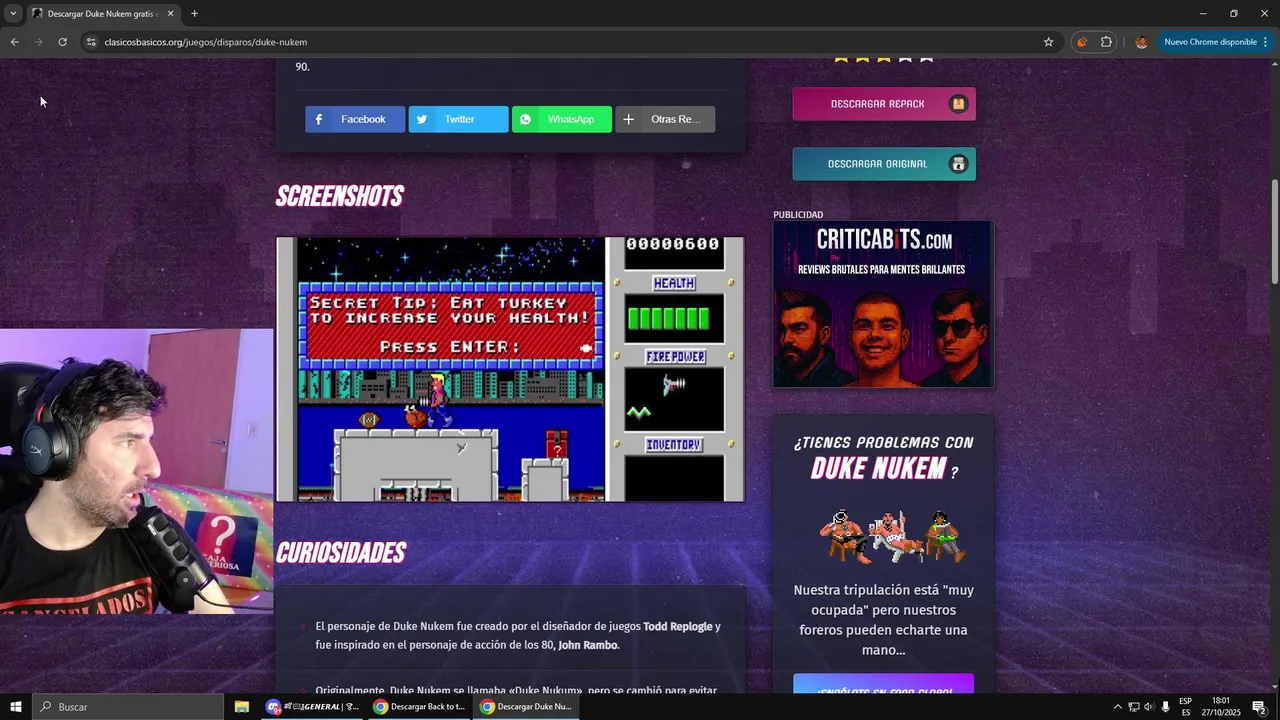
Task: Open the Duke Nukem gameplay screenshot
Action: pyautogui.click(x=510, y=369)
